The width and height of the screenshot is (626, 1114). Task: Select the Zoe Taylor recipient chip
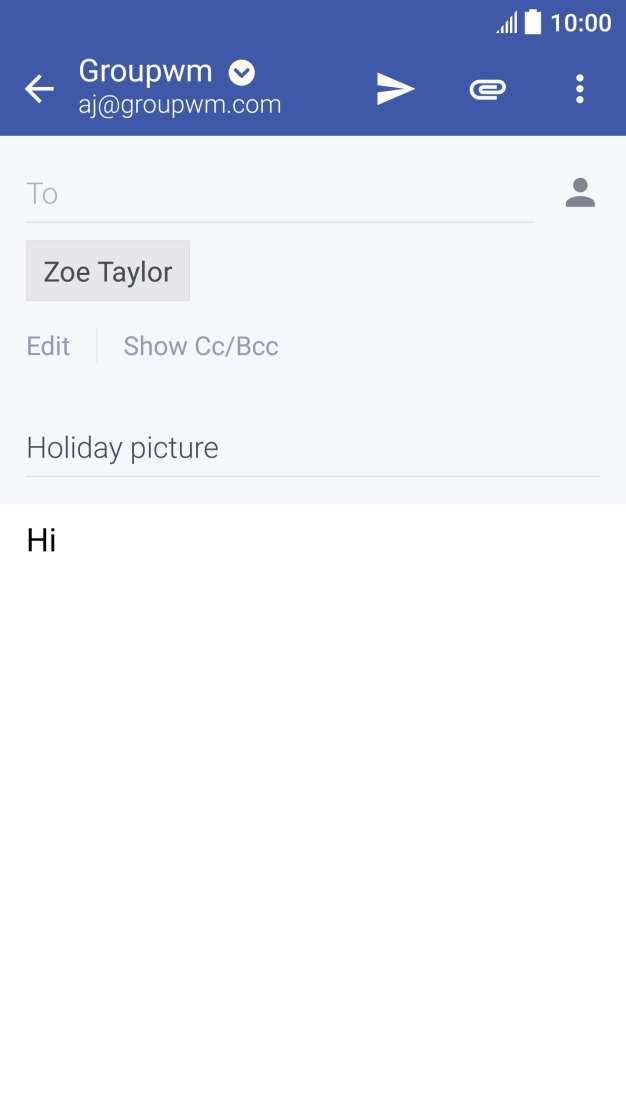[108, 272]
